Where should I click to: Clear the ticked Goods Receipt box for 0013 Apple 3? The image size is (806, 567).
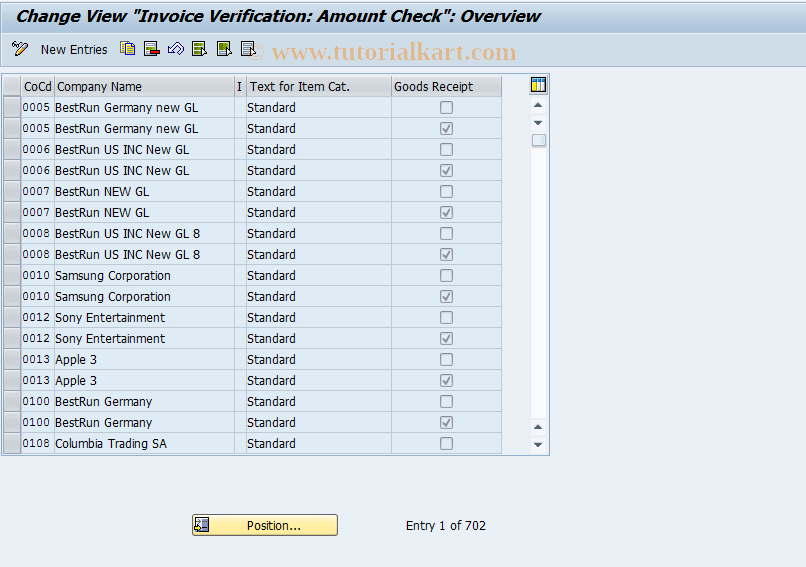(x=446, y=380)
